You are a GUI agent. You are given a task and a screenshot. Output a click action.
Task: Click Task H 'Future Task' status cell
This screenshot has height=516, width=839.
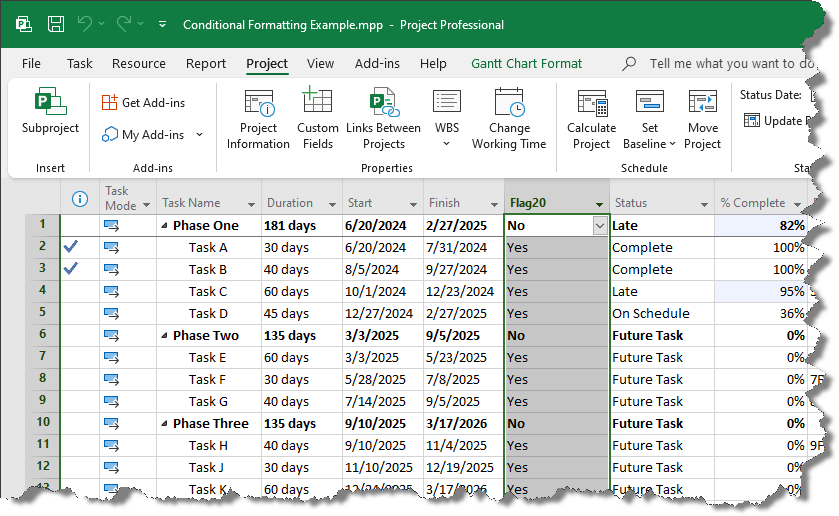pyautogui.click(x=661, y=445)
